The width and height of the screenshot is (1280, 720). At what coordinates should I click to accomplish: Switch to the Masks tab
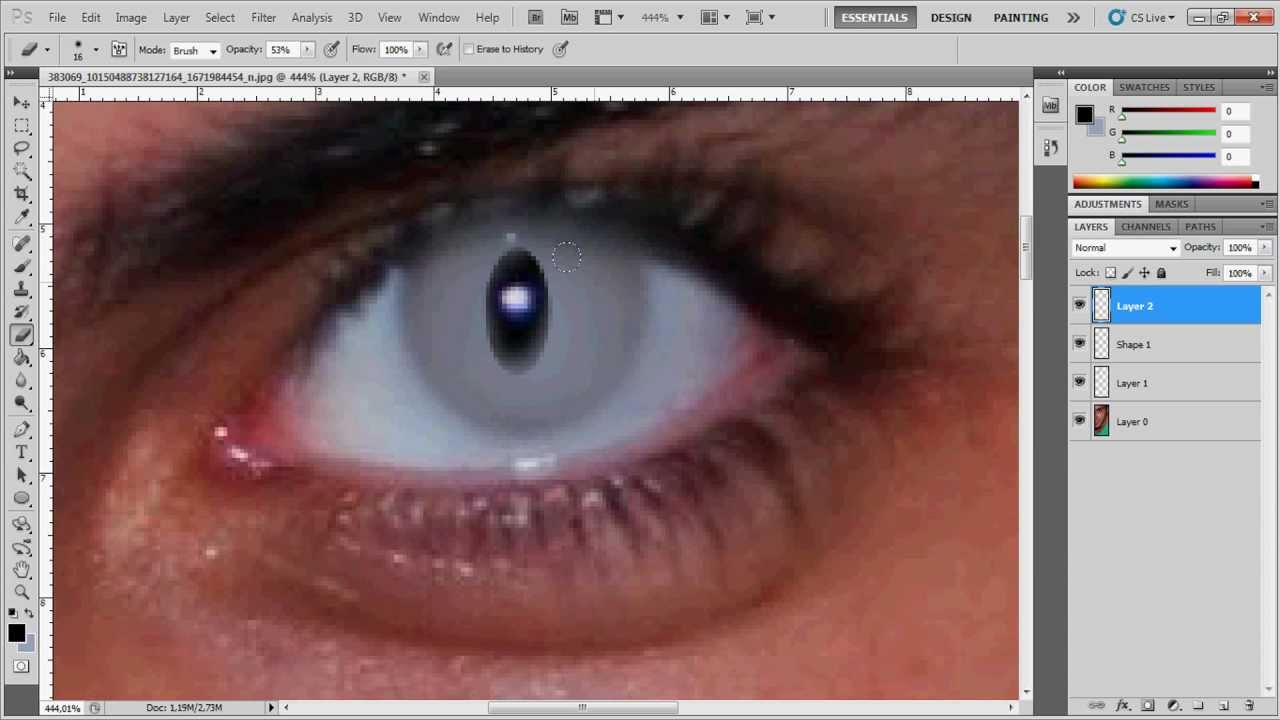tap(1171, 204)
